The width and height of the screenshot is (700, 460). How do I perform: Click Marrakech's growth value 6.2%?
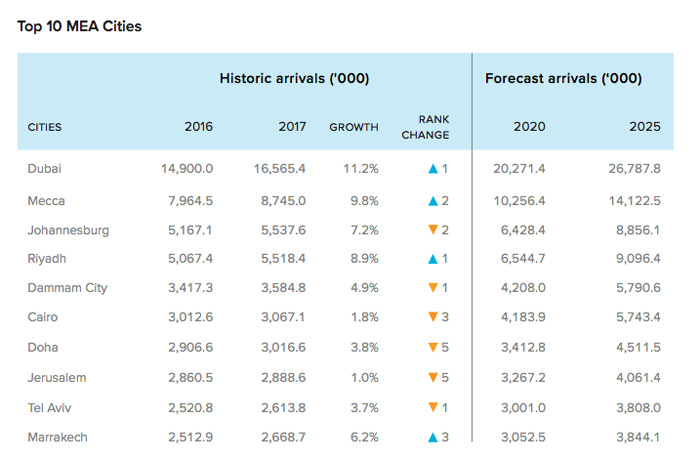(364, 437)
